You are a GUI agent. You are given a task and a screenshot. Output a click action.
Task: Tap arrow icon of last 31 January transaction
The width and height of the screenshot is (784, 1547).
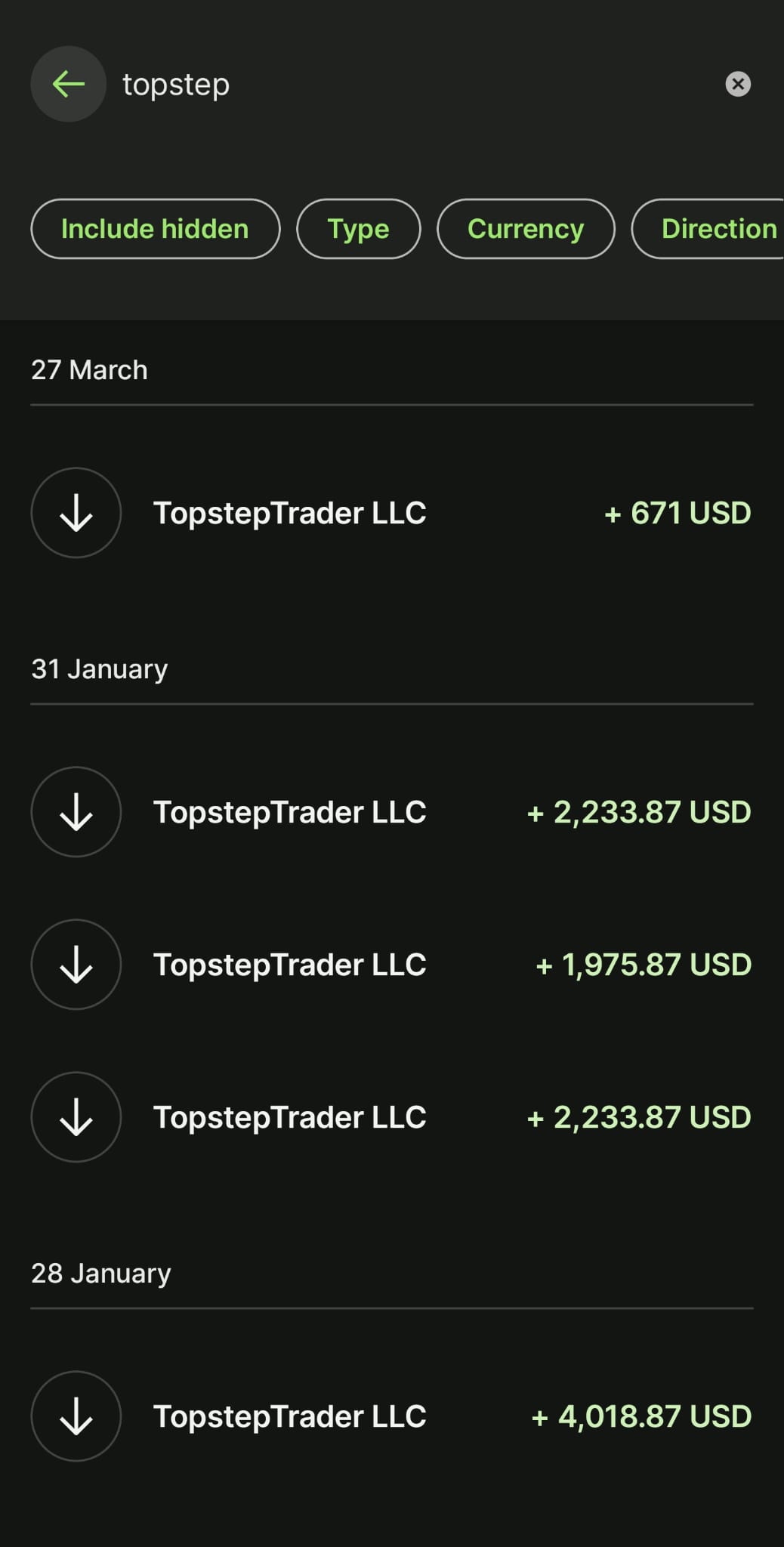[76, 1117]
